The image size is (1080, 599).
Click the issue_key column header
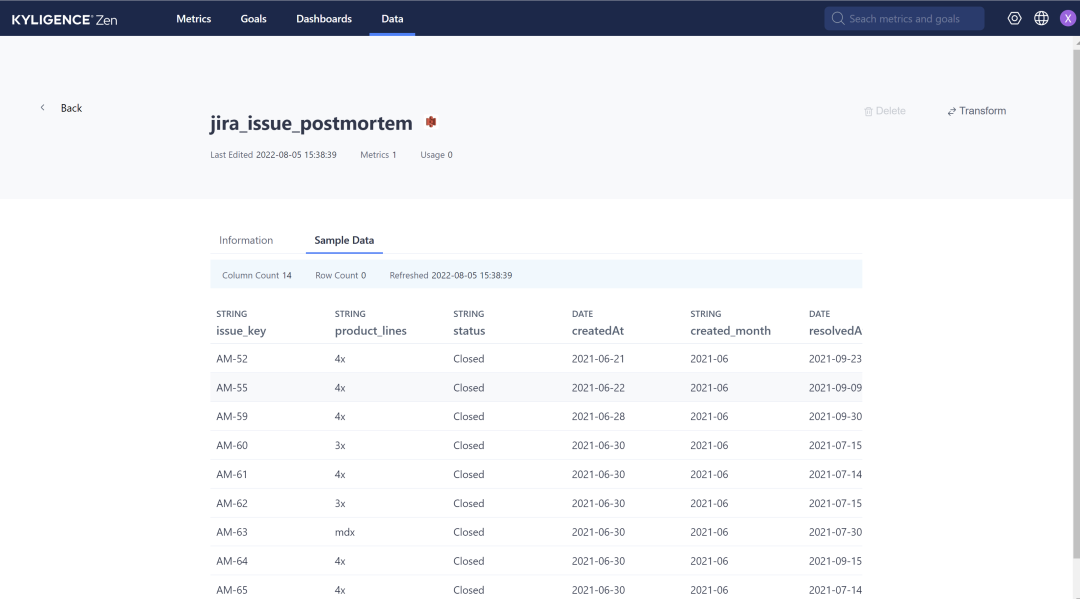coord(241,330)
